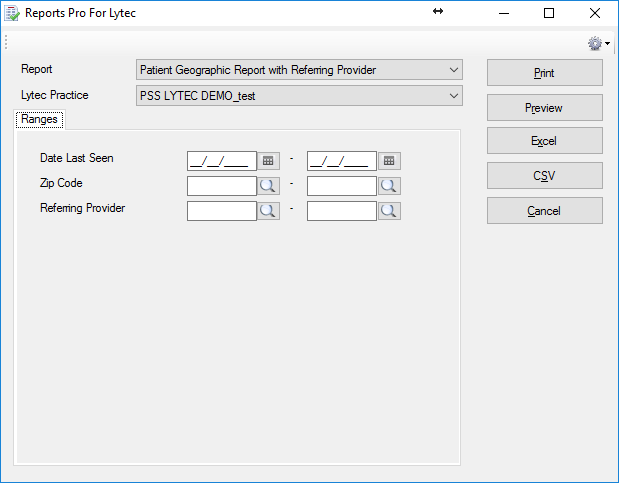Close the Reports Pro window

coord(595,13)
